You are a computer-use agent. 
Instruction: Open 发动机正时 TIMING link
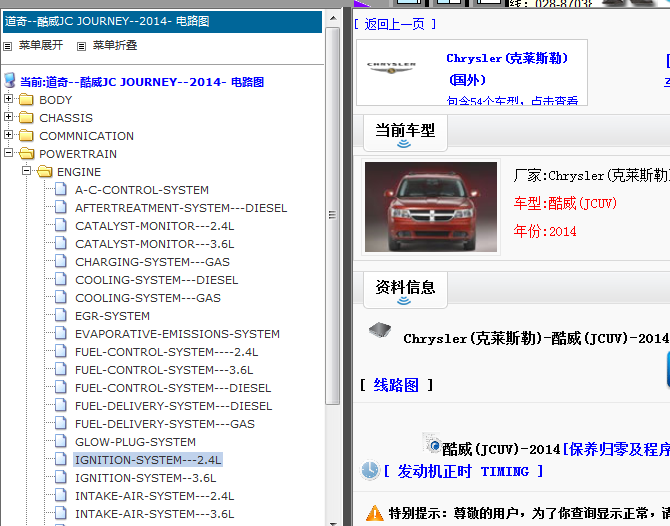pyautogui.click(x=463, y=471)
